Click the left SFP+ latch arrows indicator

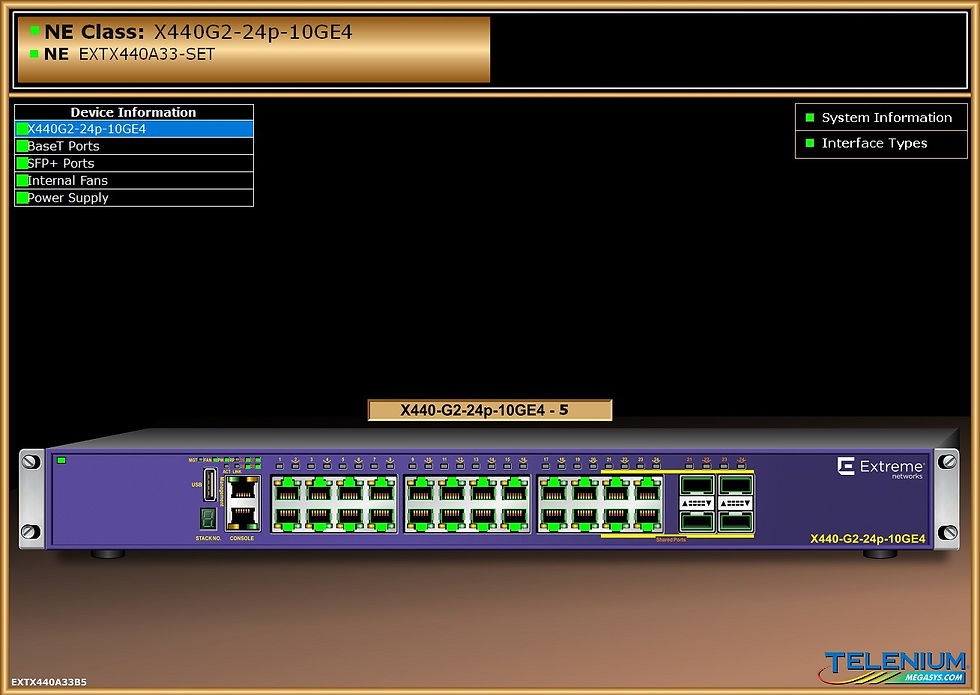697,503
